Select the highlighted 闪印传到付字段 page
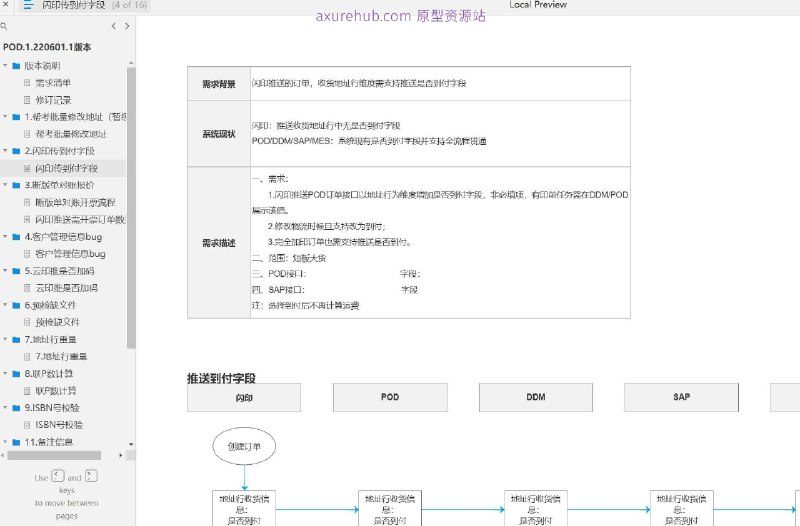800x526 pixels. 66,168
